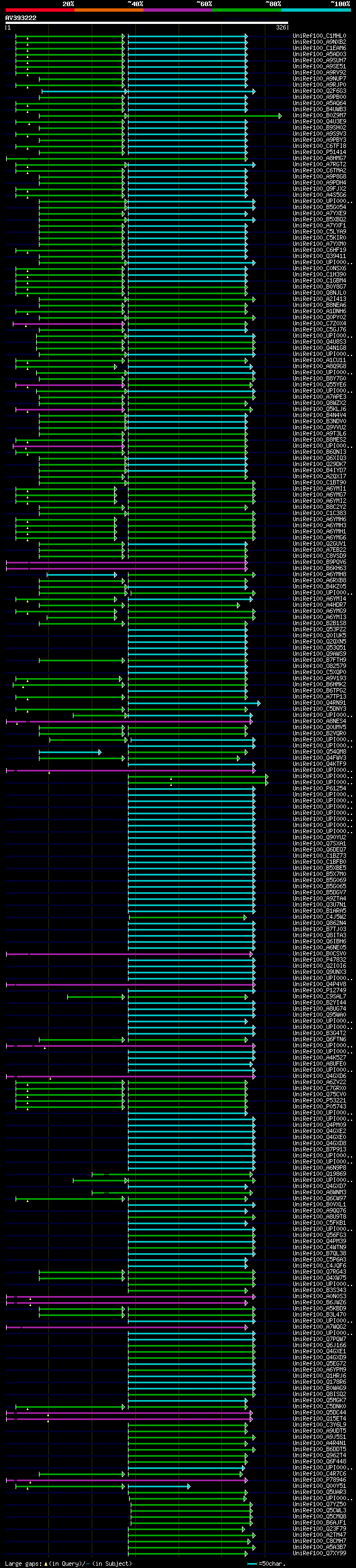This screenshot has height=1568, width=356.
Task: Select hit label UniRef100_Q9FJX2
Action: [319, 189]
